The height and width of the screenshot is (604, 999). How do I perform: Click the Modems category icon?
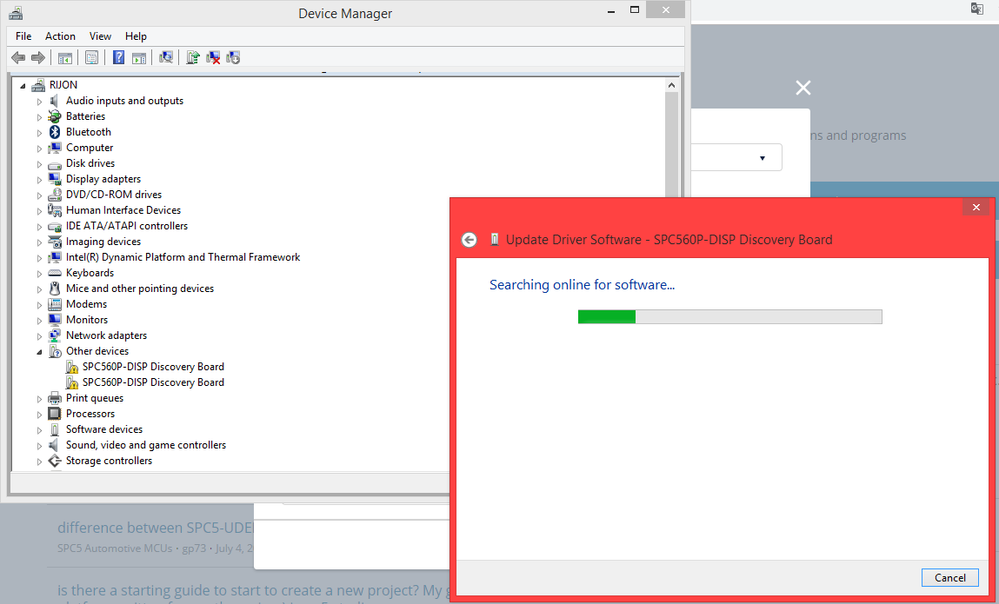tap(55, 305)
